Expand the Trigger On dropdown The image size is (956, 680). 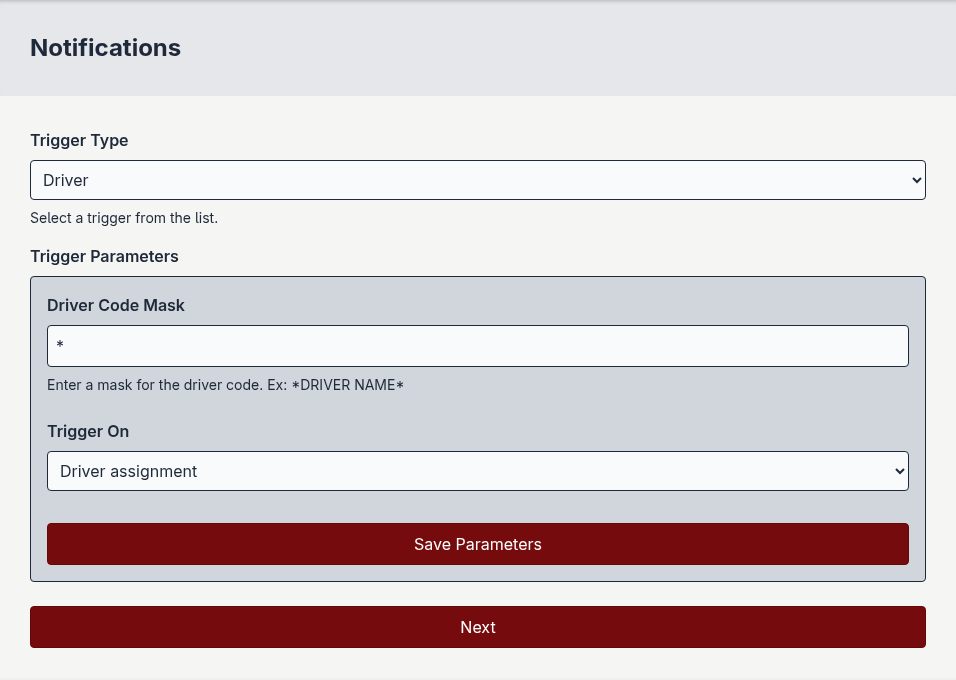tap(477, 471)
